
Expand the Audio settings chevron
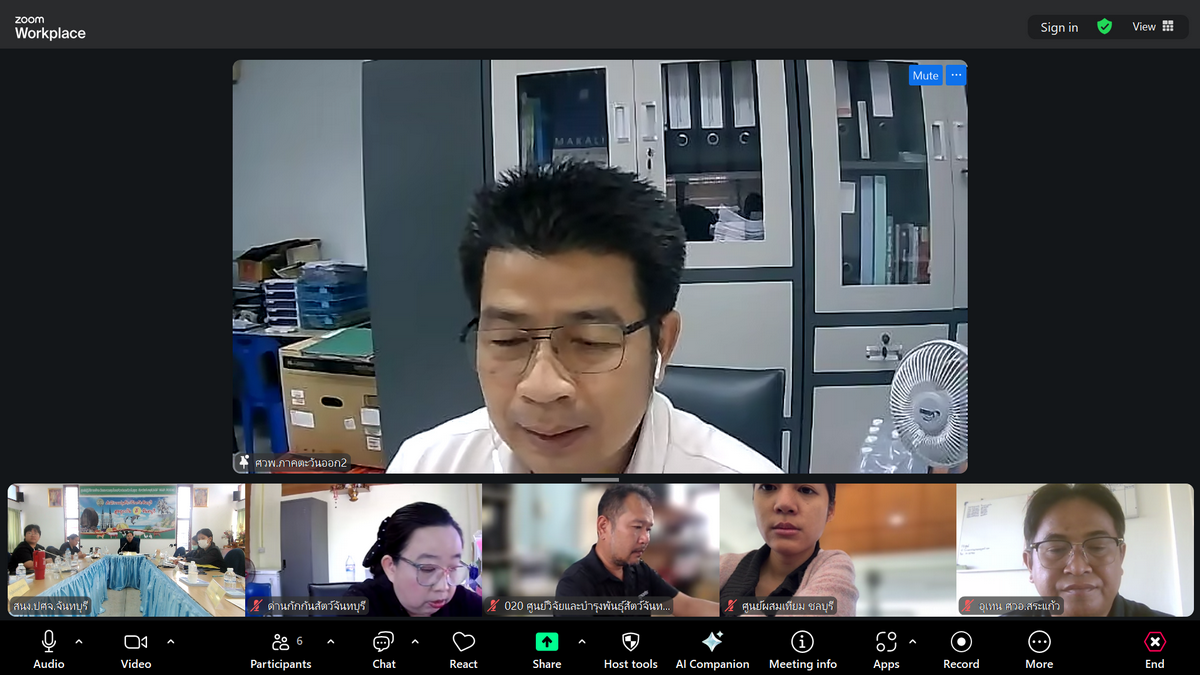(79, 641)
